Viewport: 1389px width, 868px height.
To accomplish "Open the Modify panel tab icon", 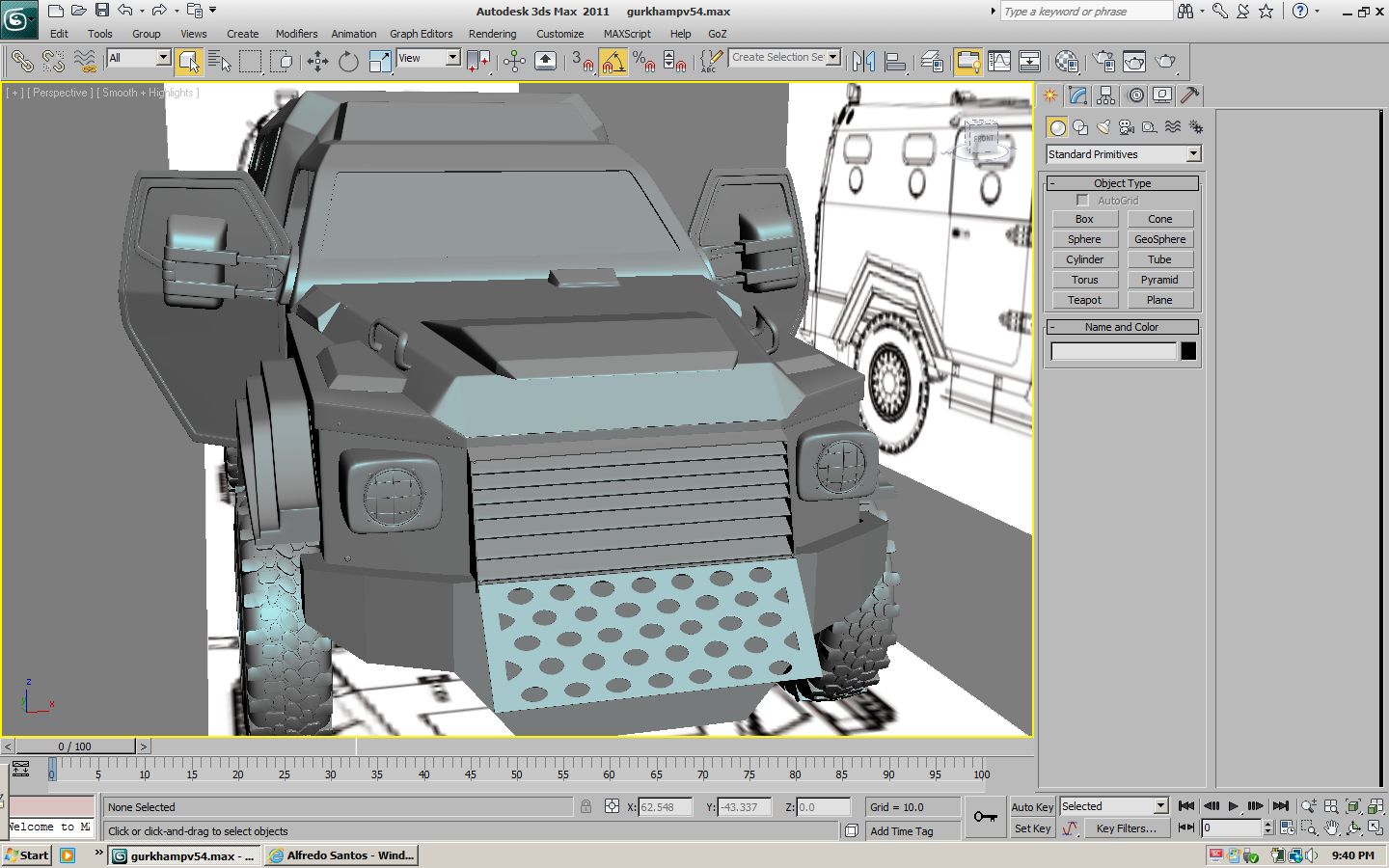I will [x=1077, y=95].
